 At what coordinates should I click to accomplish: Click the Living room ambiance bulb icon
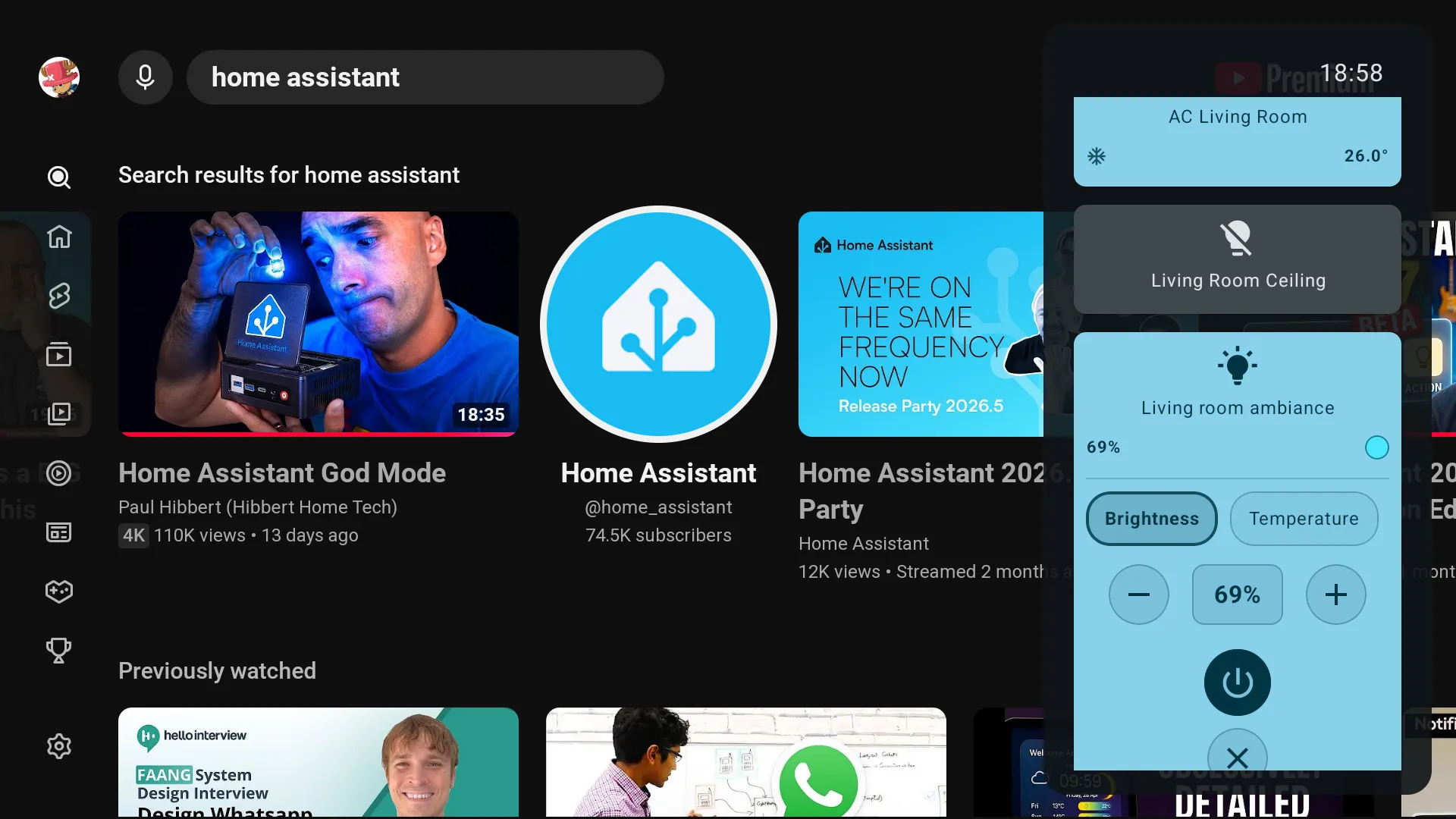click(1238, 366)
